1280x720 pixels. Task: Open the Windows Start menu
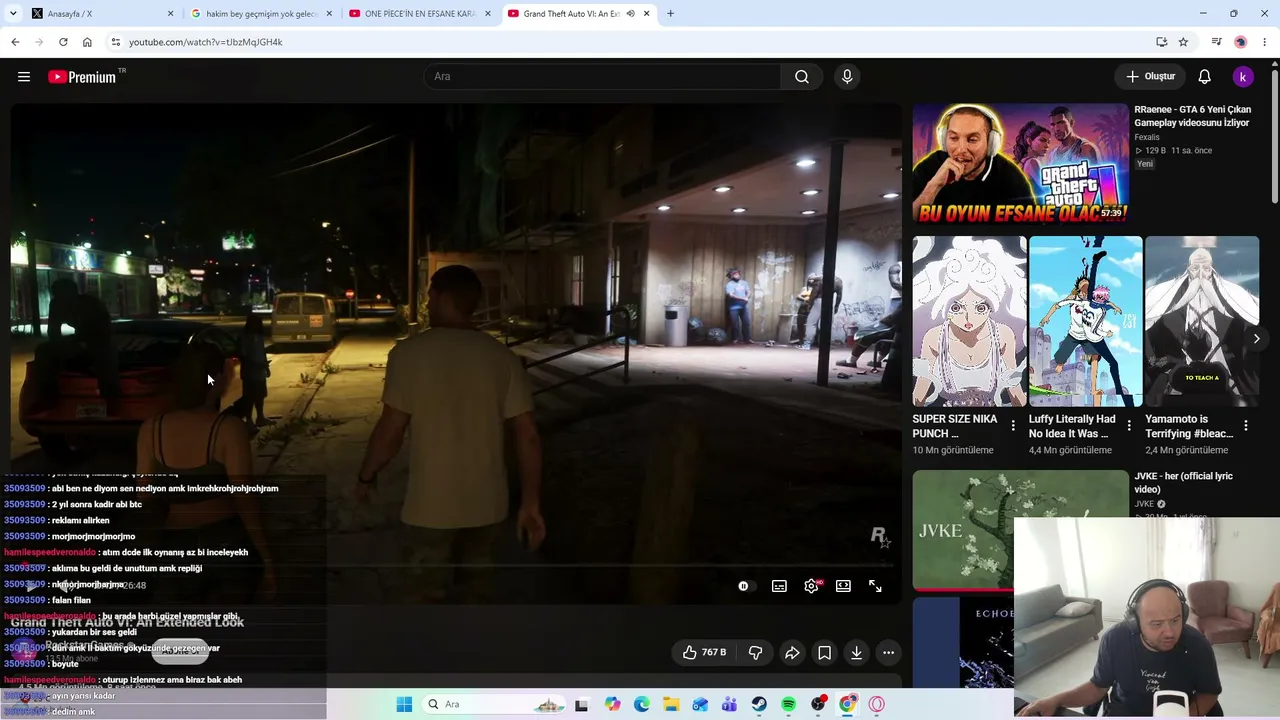404,704
